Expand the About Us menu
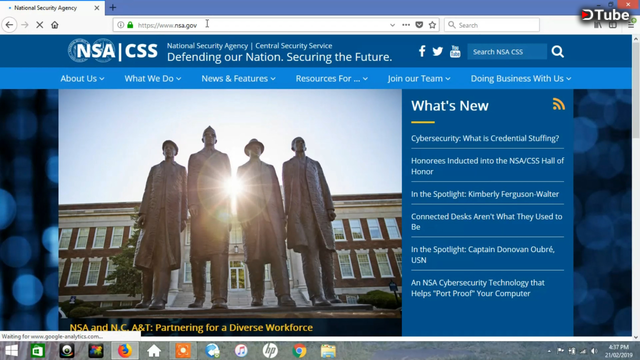The width and height of the screenshot is (640, 360). [82, 78]
